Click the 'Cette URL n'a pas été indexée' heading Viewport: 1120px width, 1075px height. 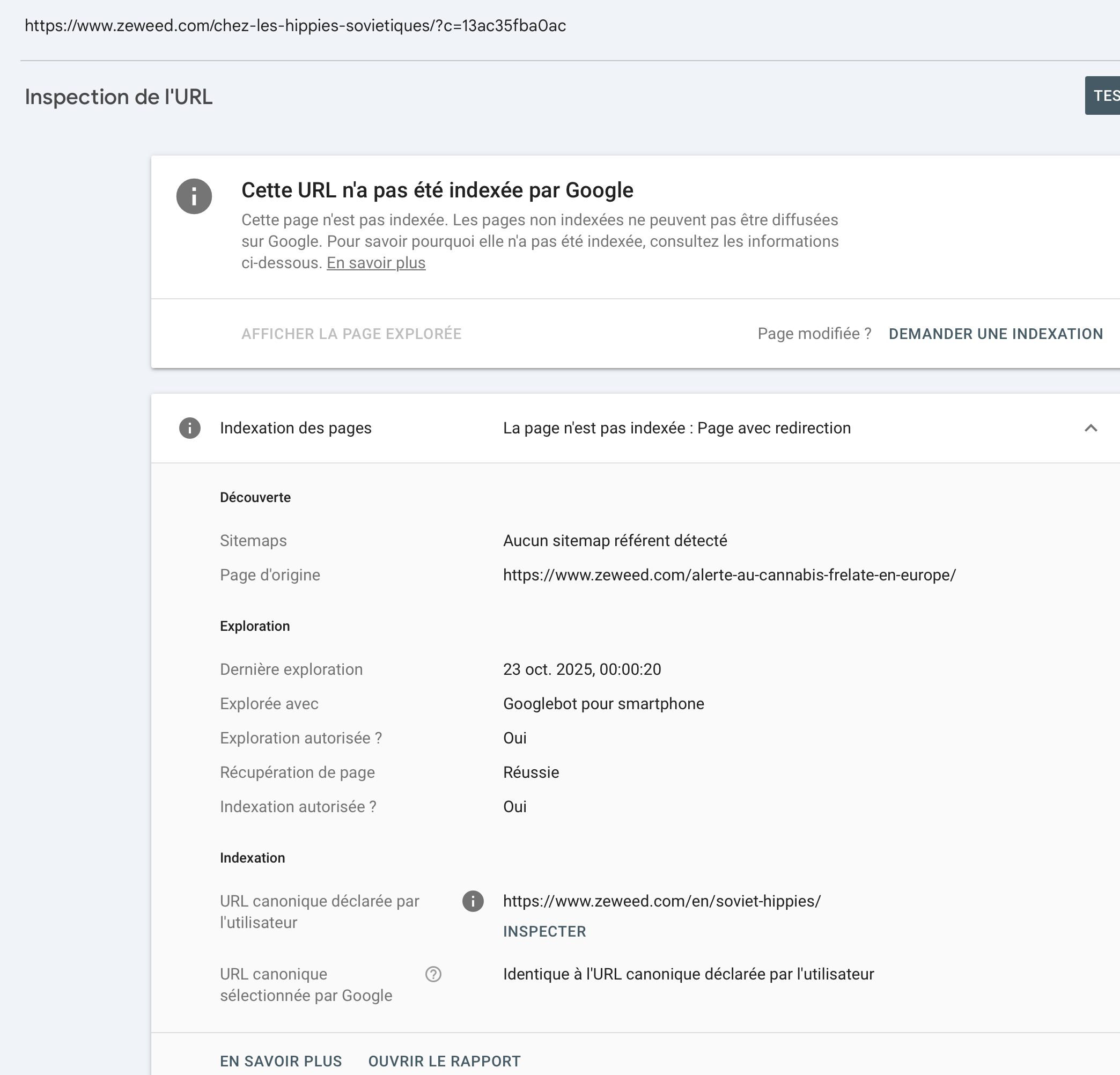click(x=437, y=190)
